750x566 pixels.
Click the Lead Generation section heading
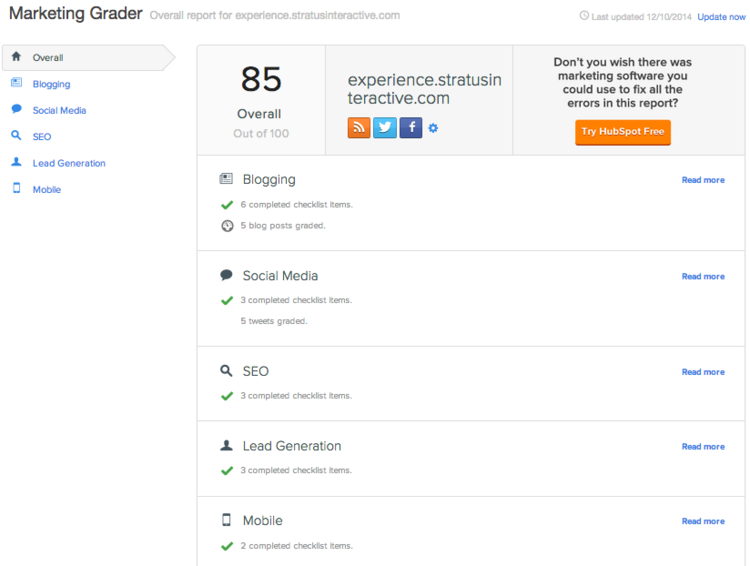click(292, 446)
